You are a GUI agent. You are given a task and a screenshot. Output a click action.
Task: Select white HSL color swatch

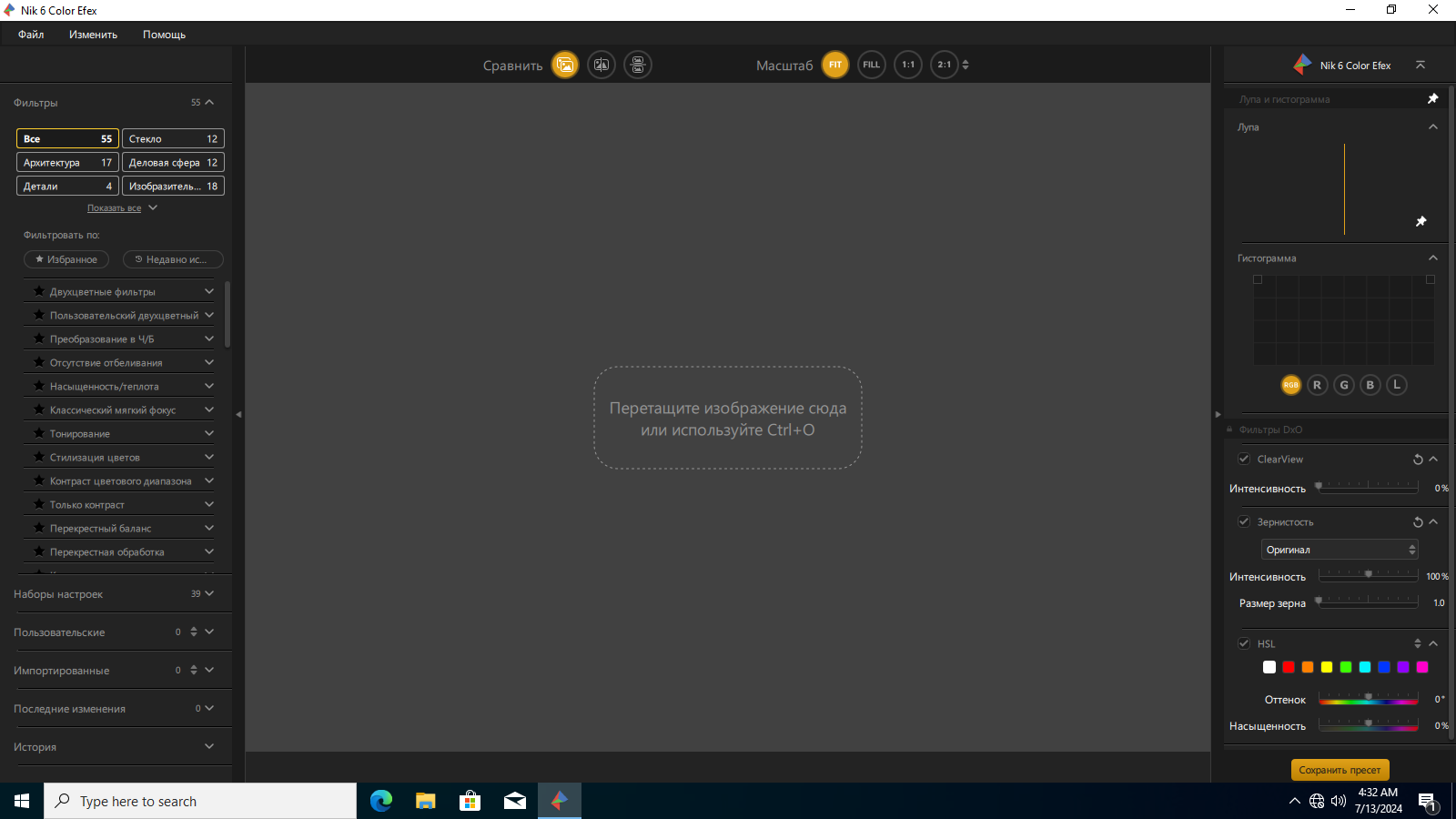(1269, 667)
